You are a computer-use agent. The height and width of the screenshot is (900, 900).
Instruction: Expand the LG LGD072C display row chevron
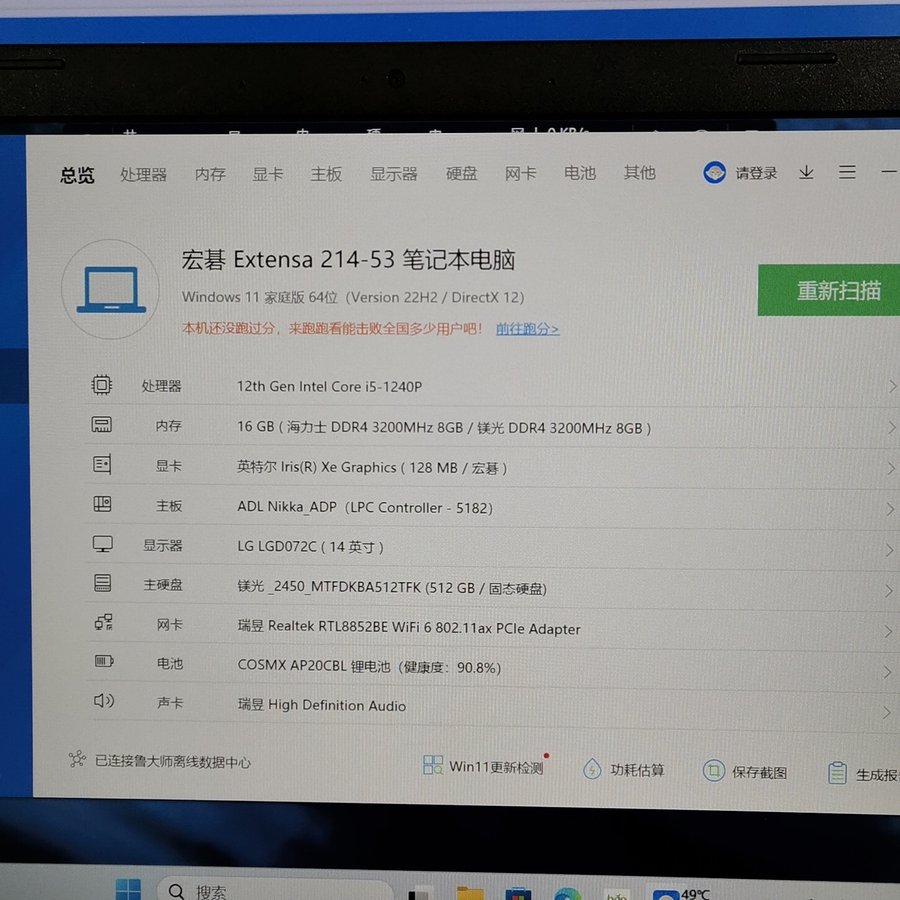(x=890, y=550)
